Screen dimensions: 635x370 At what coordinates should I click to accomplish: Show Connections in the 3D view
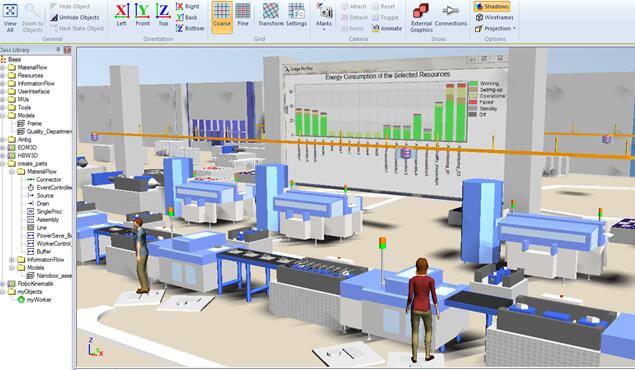451,15
